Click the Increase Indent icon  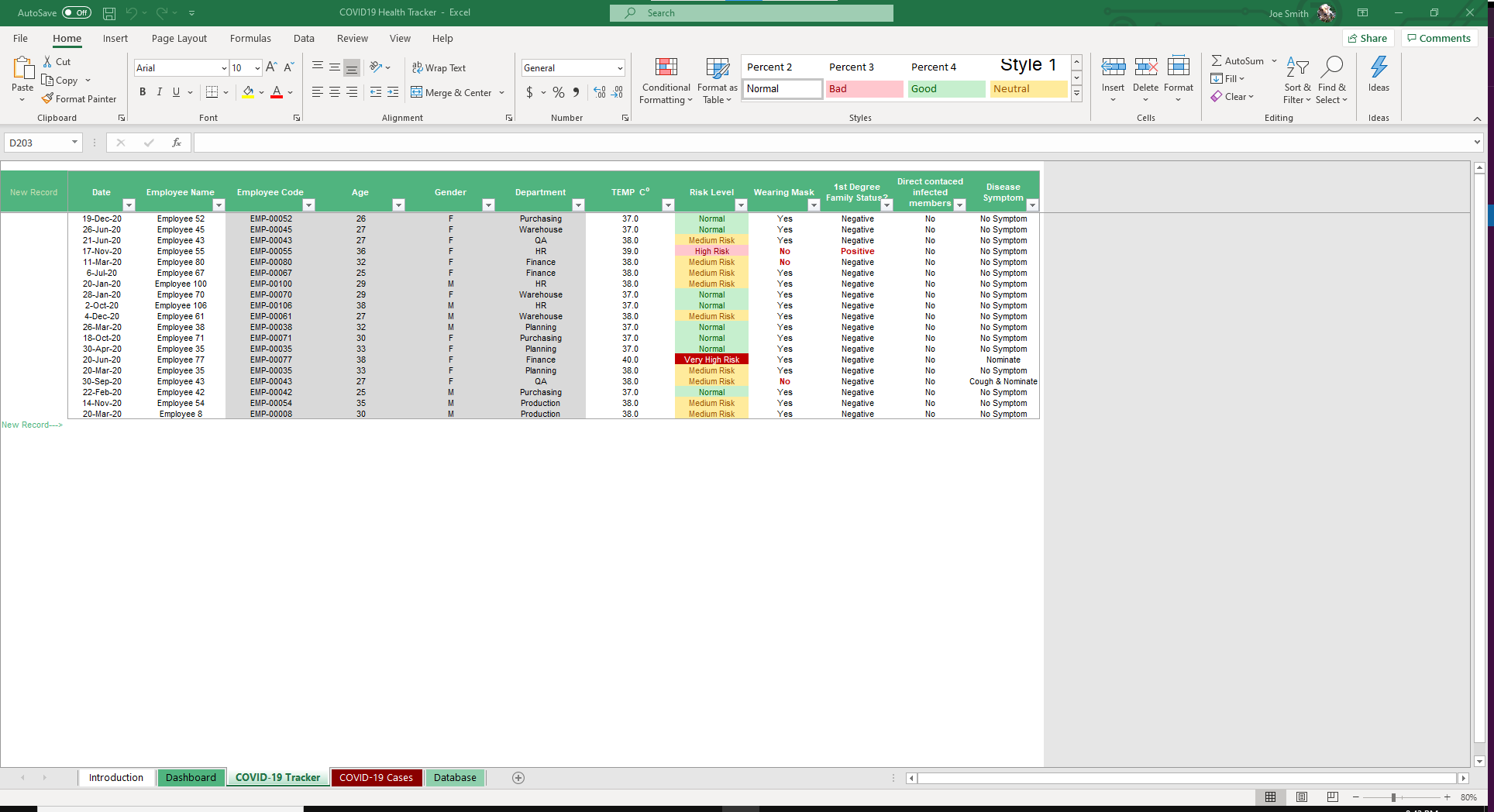click(x=393, y=92)
